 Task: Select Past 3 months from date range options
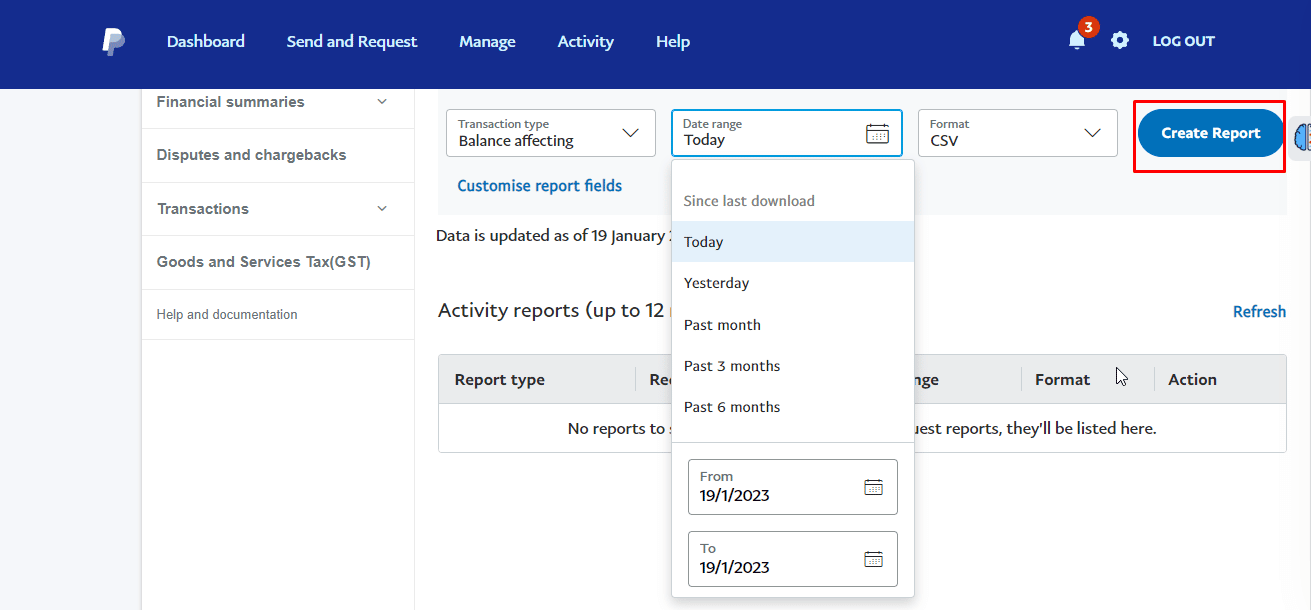[731, 365]
